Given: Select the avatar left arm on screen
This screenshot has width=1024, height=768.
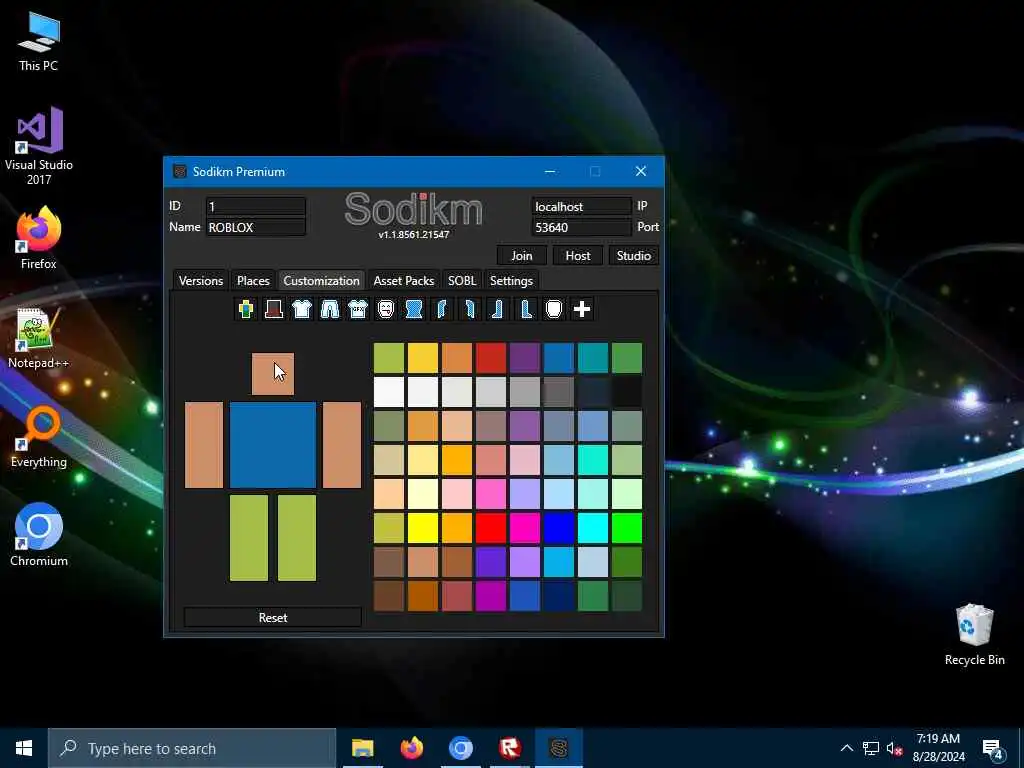Looking at the screenshot, I should [x=204, y=445].
